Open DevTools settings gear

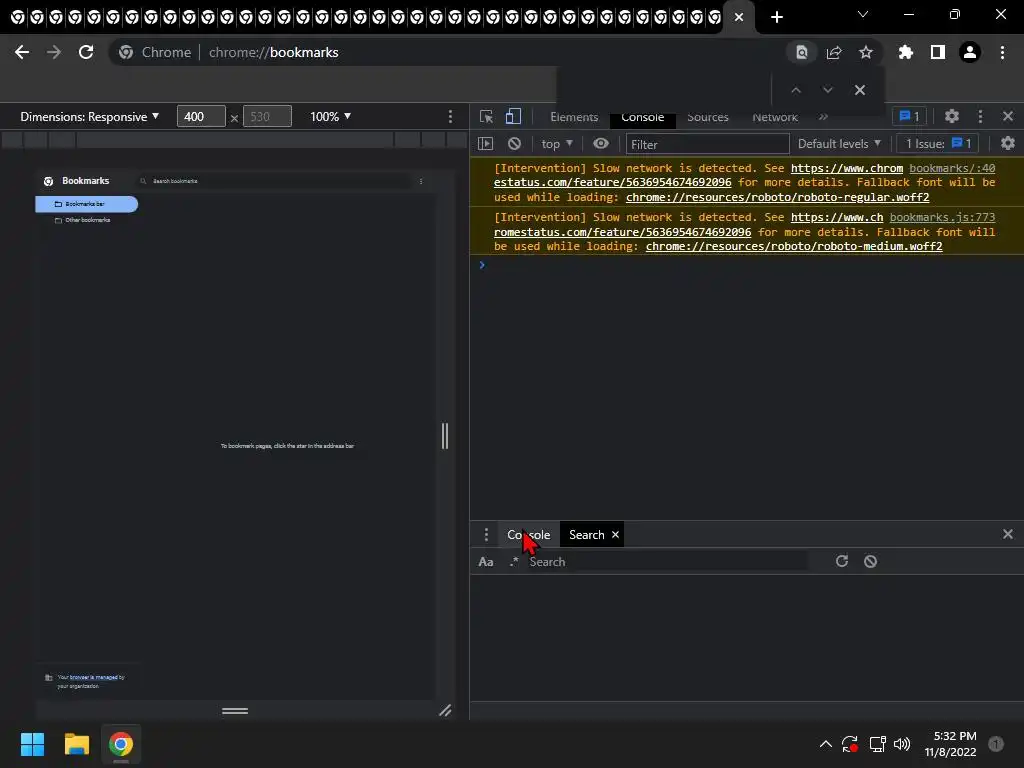(x=952, y=116)
